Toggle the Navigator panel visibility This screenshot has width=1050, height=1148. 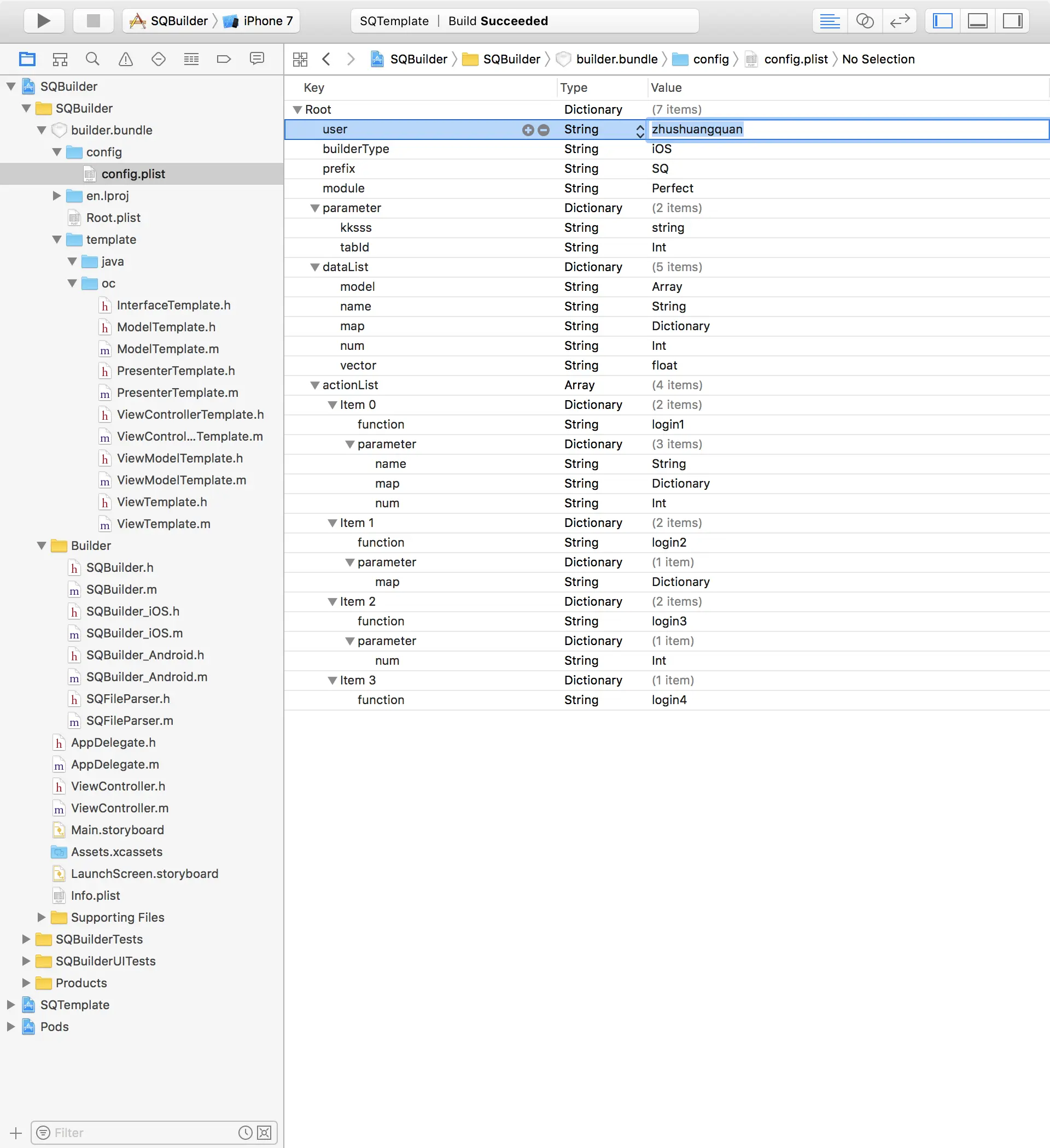point(942,21)
